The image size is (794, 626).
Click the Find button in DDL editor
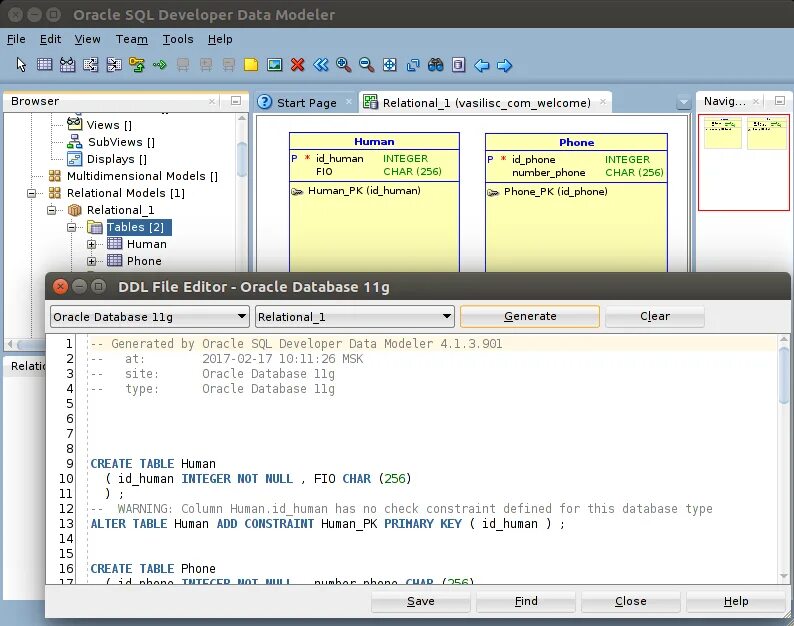tap(526, 601)
